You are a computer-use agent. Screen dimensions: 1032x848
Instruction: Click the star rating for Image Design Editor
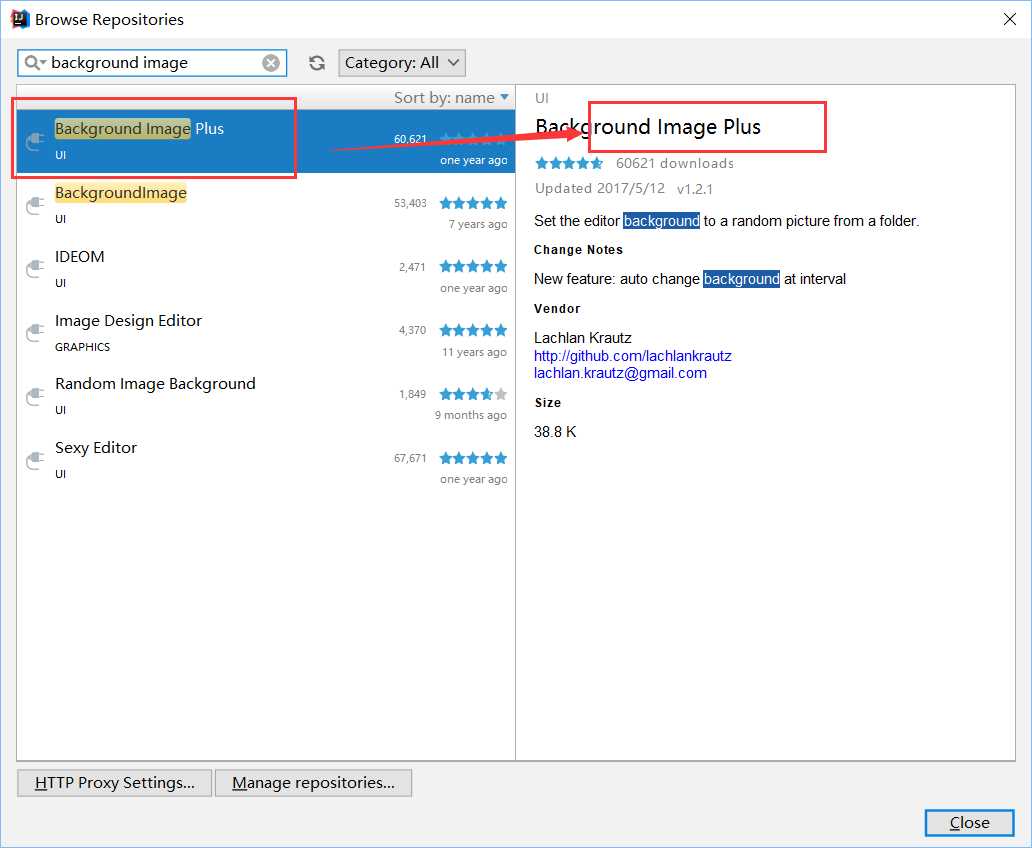coord(473,330)
